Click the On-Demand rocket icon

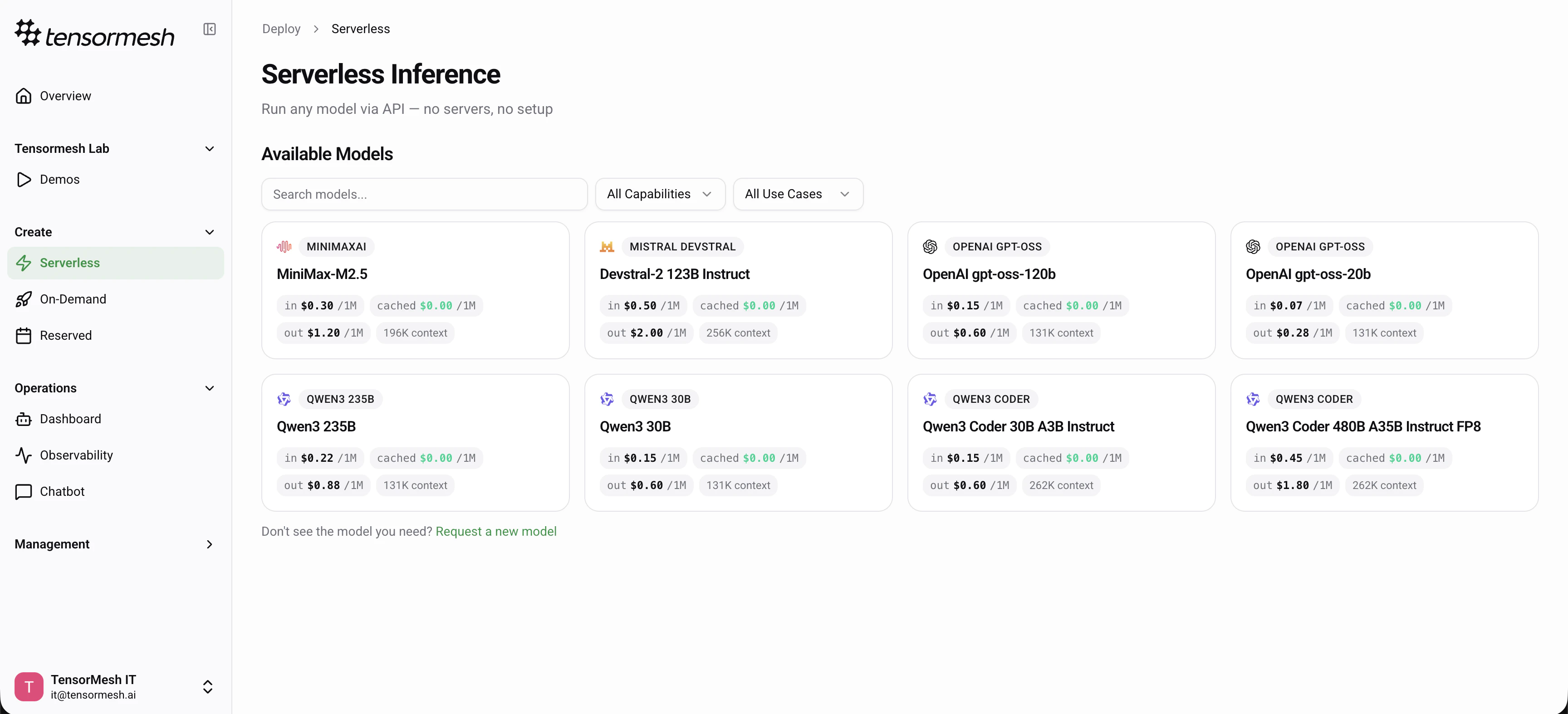(x=24, y=299)
